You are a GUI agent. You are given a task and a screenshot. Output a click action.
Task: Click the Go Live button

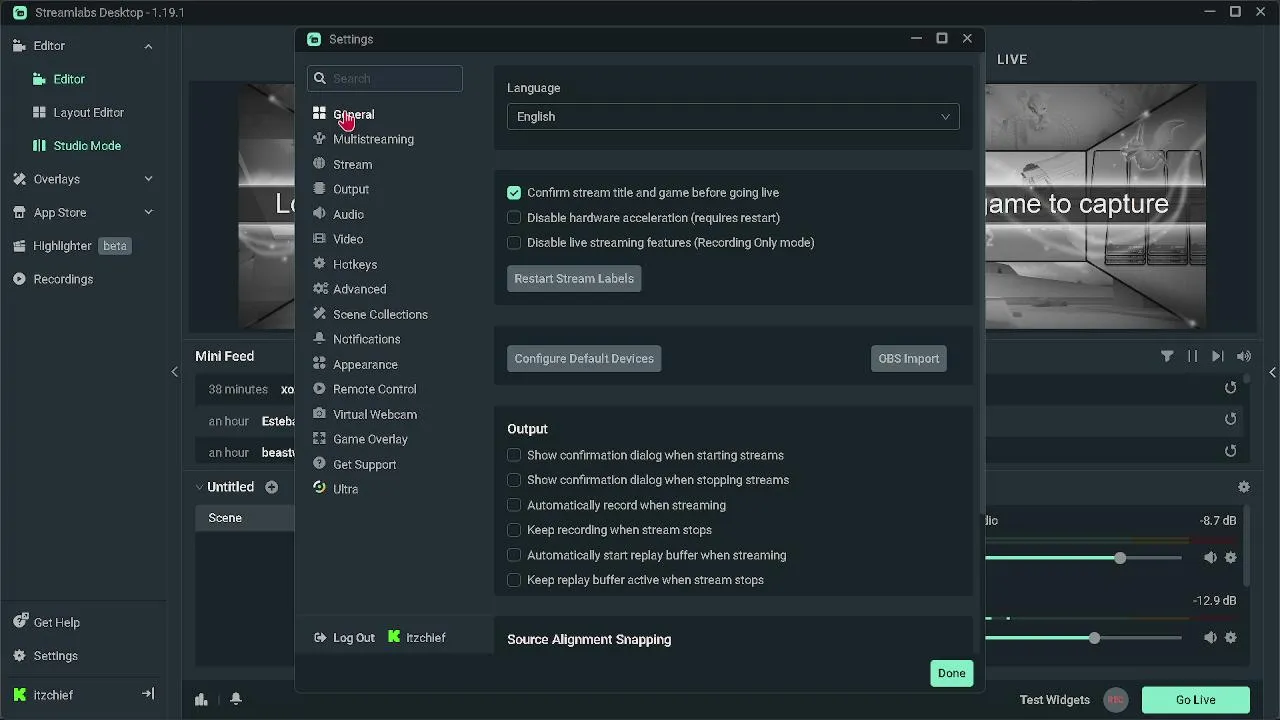pos(1196,700)
